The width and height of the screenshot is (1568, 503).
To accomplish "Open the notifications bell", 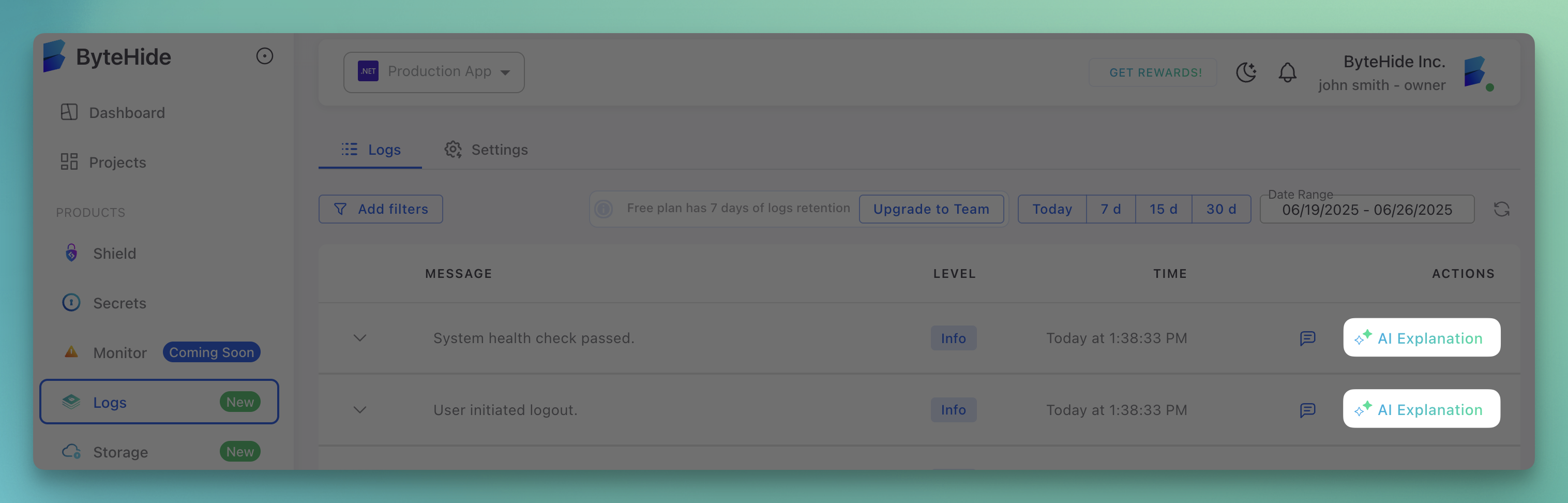I will 1287,72.
